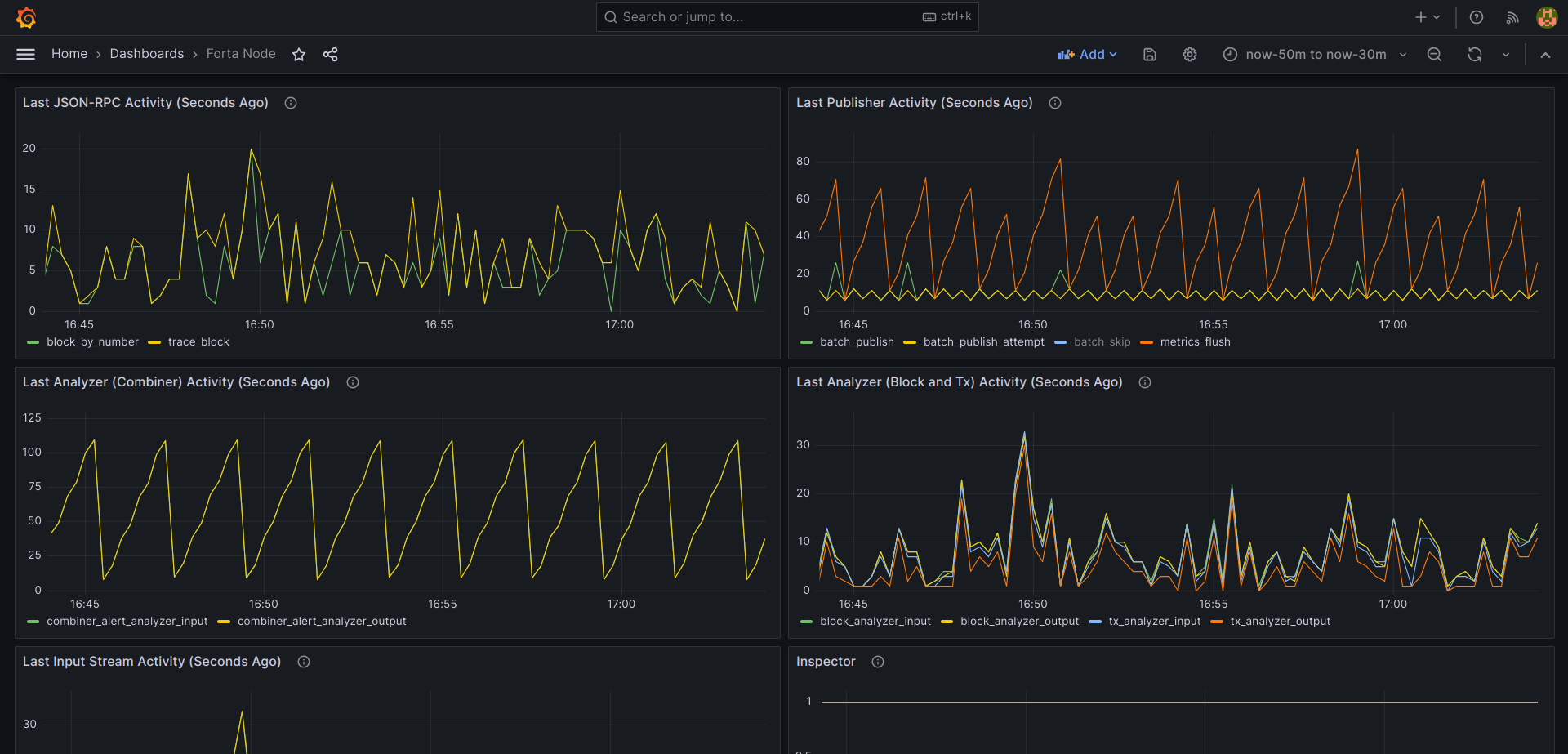
Task: Open Last Analyzer (Block and Tx) panel title
Action: pyautogui.click(x=960, y=382)
